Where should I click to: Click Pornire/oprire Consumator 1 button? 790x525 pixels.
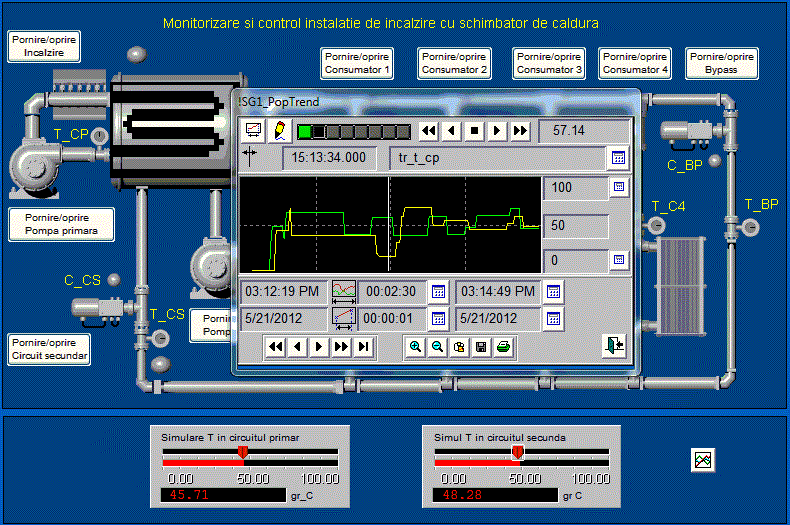357,63
